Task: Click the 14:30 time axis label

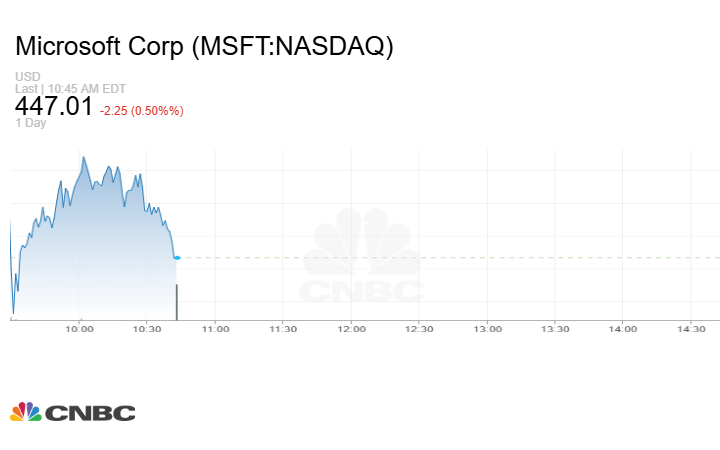Action: pos(691,328)
